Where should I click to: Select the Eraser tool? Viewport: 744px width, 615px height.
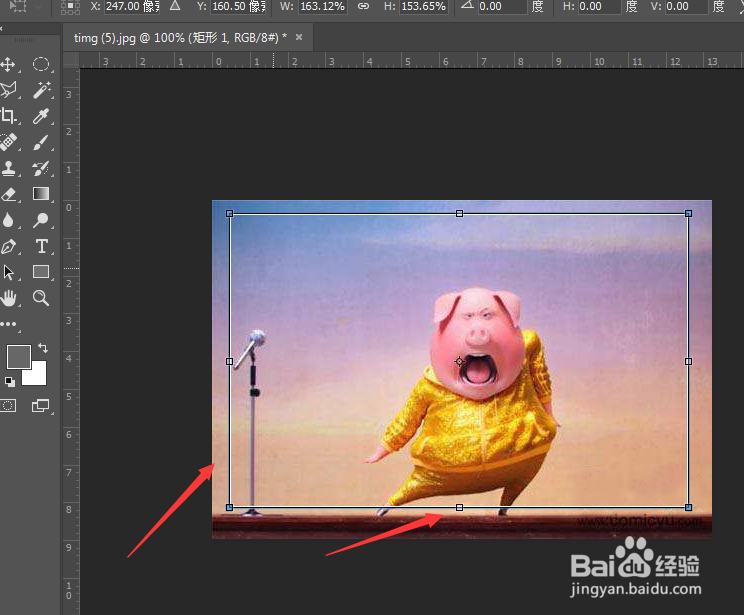pos(8,194)
